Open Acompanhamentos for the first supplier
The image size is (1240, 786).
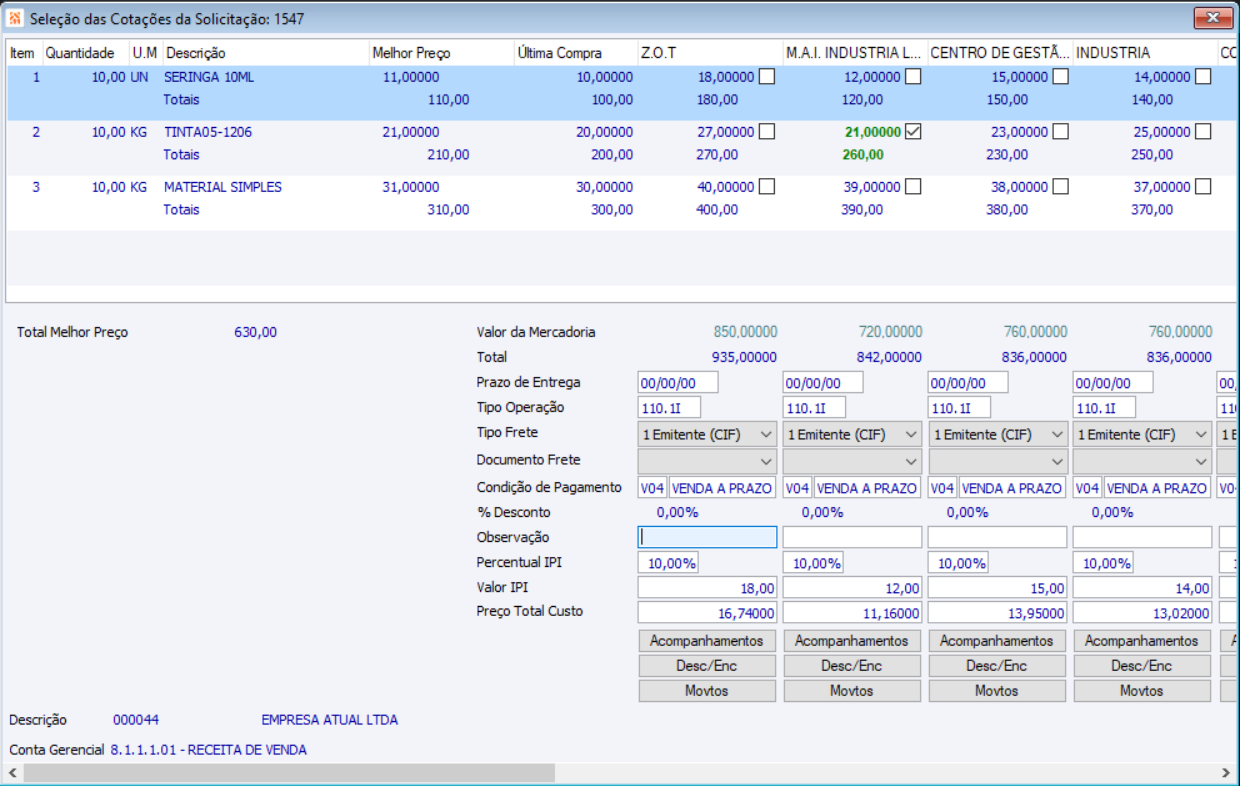[706, 641]
